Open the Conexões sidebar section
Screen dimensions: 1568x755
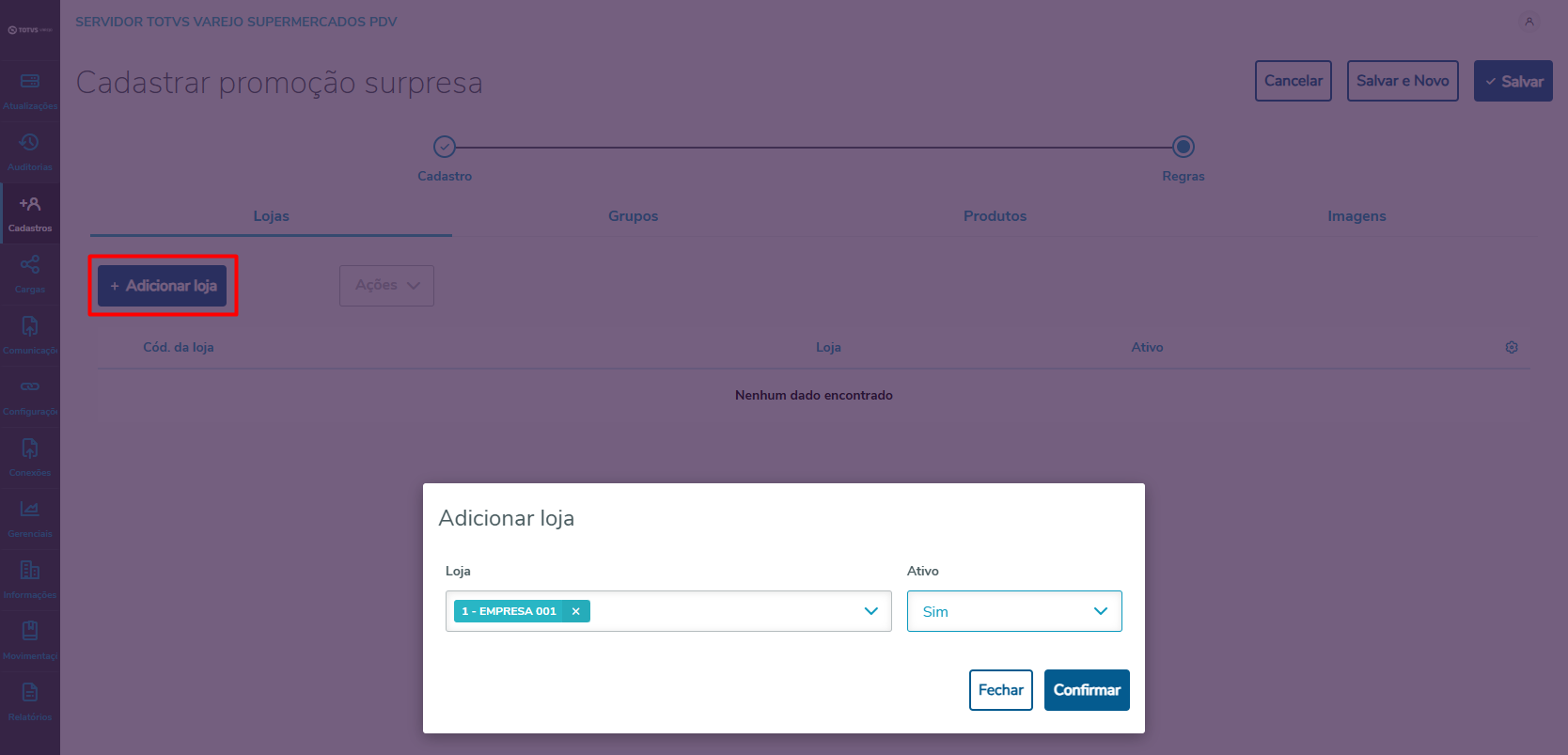(30, 459)
